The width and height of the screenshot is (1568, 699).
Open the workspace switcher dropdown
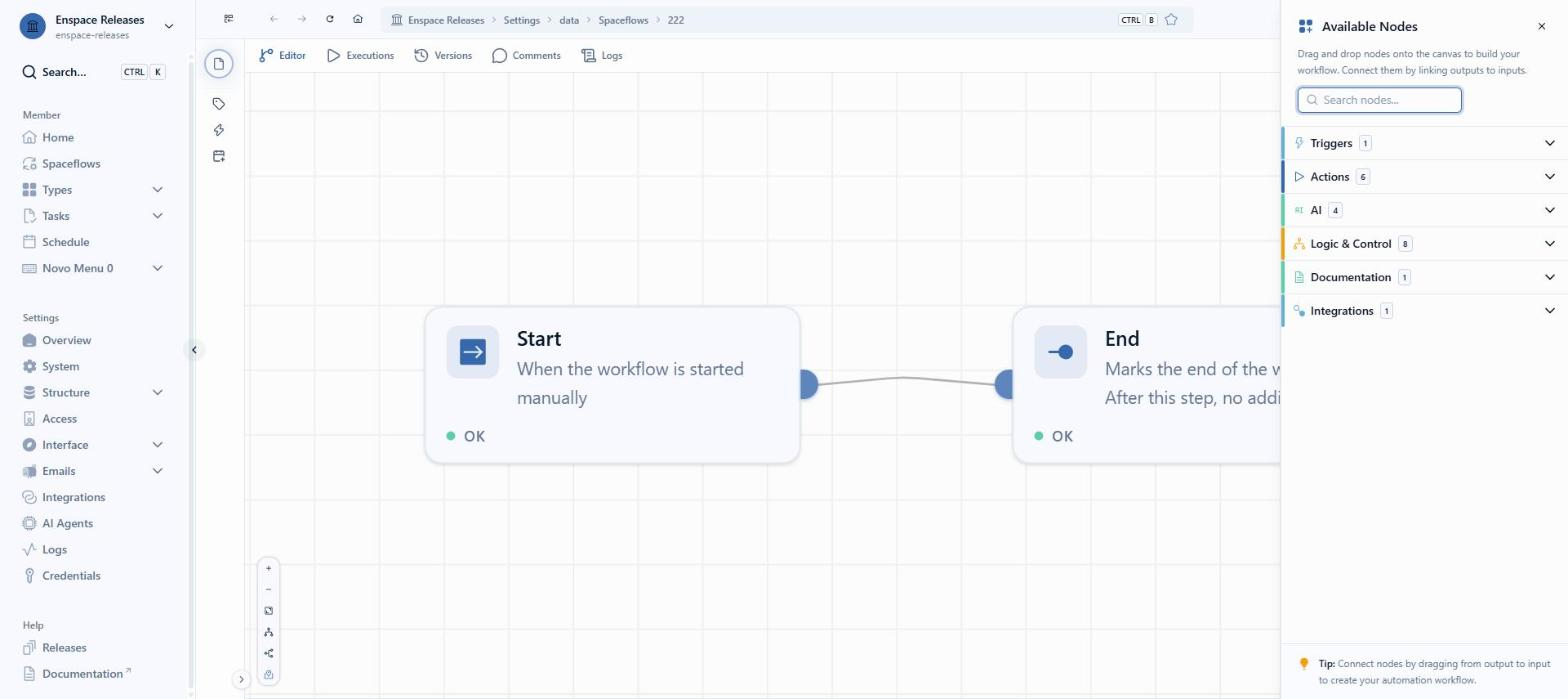pos(168,26)
